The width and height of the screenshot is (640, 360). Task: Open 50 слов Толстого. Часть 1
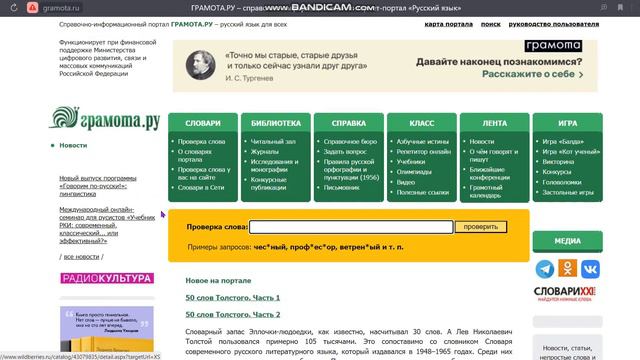pyautogui.click(x=233, y=298)
